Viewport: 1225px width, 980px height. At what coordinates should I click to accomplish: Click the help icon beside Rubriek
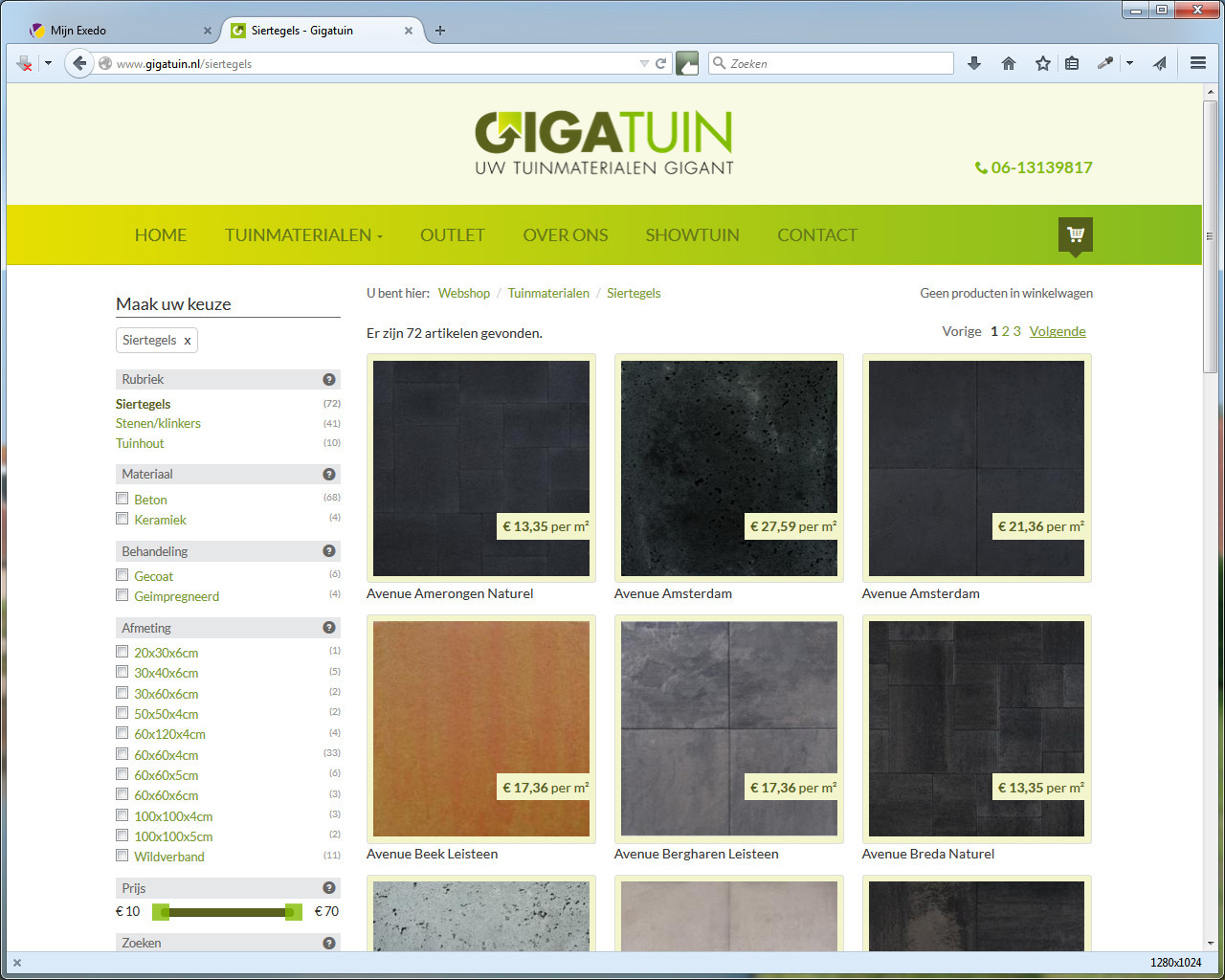click(329, 379)
